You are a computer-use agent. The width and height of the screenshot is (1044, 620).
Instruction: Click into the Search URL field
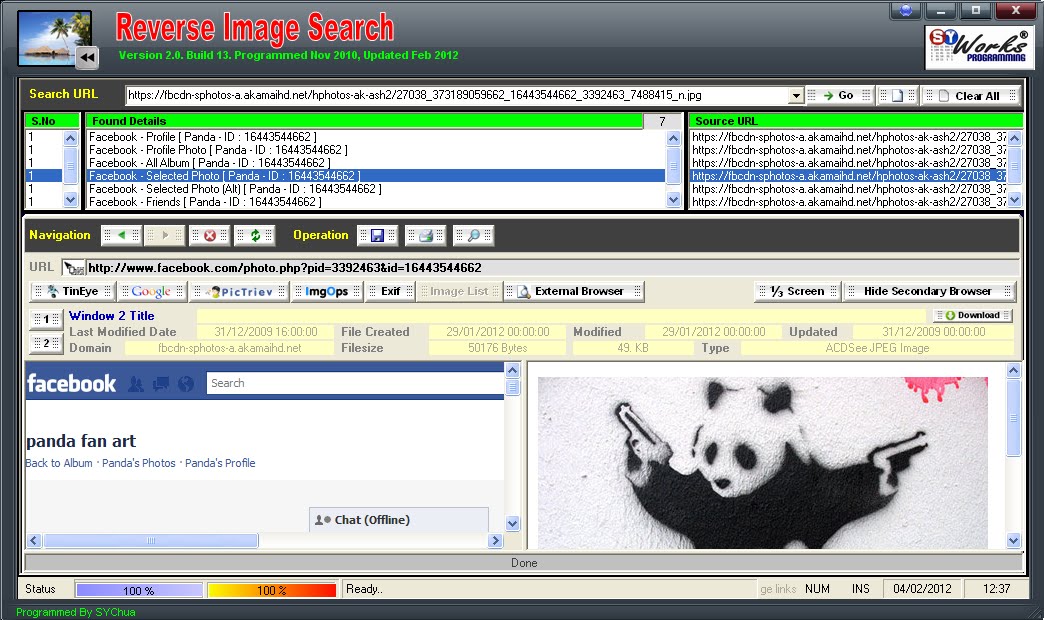pos(457,95)
